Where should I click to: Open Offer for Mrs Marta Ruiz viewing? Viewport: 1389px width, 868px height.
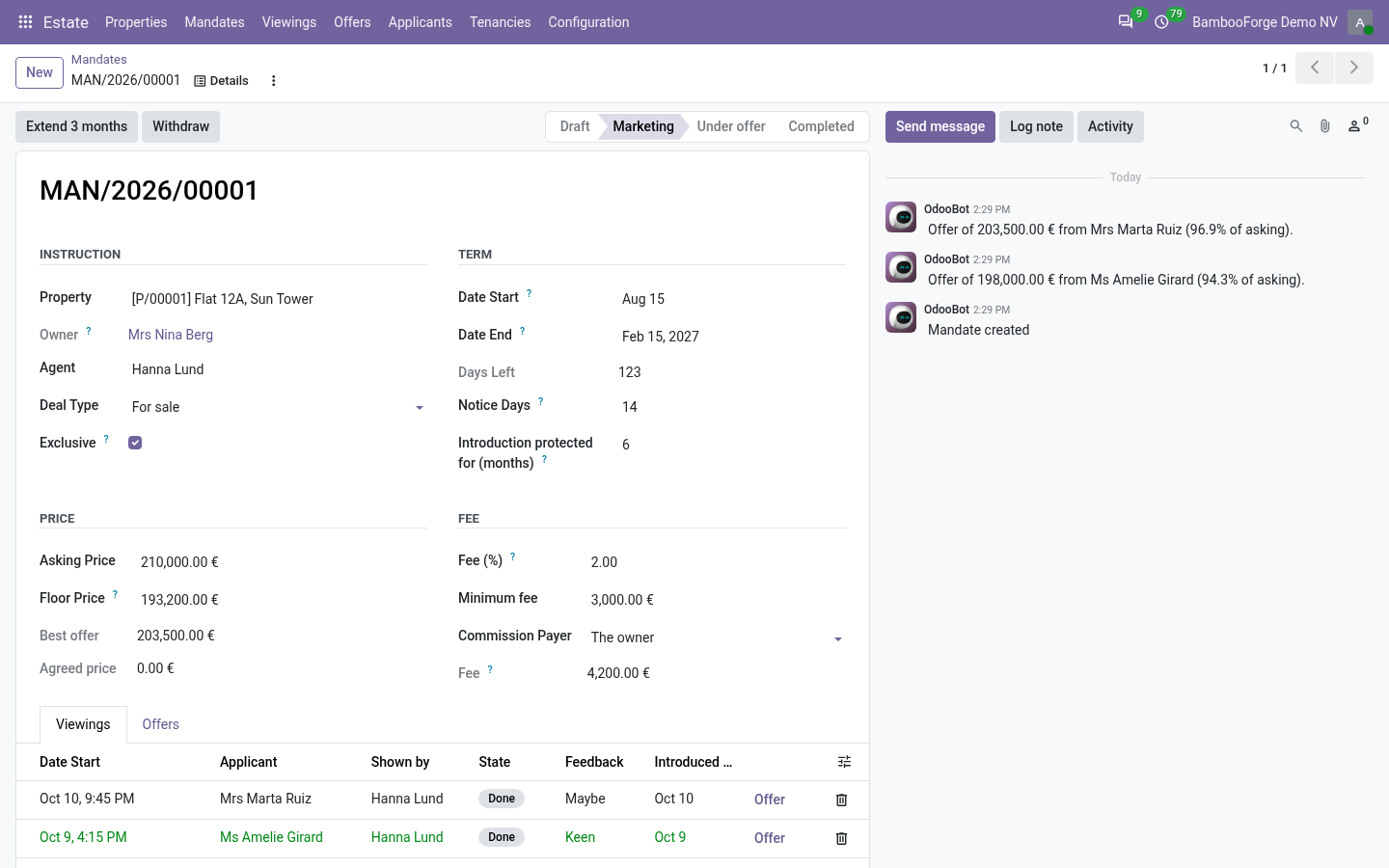point(770,800)
